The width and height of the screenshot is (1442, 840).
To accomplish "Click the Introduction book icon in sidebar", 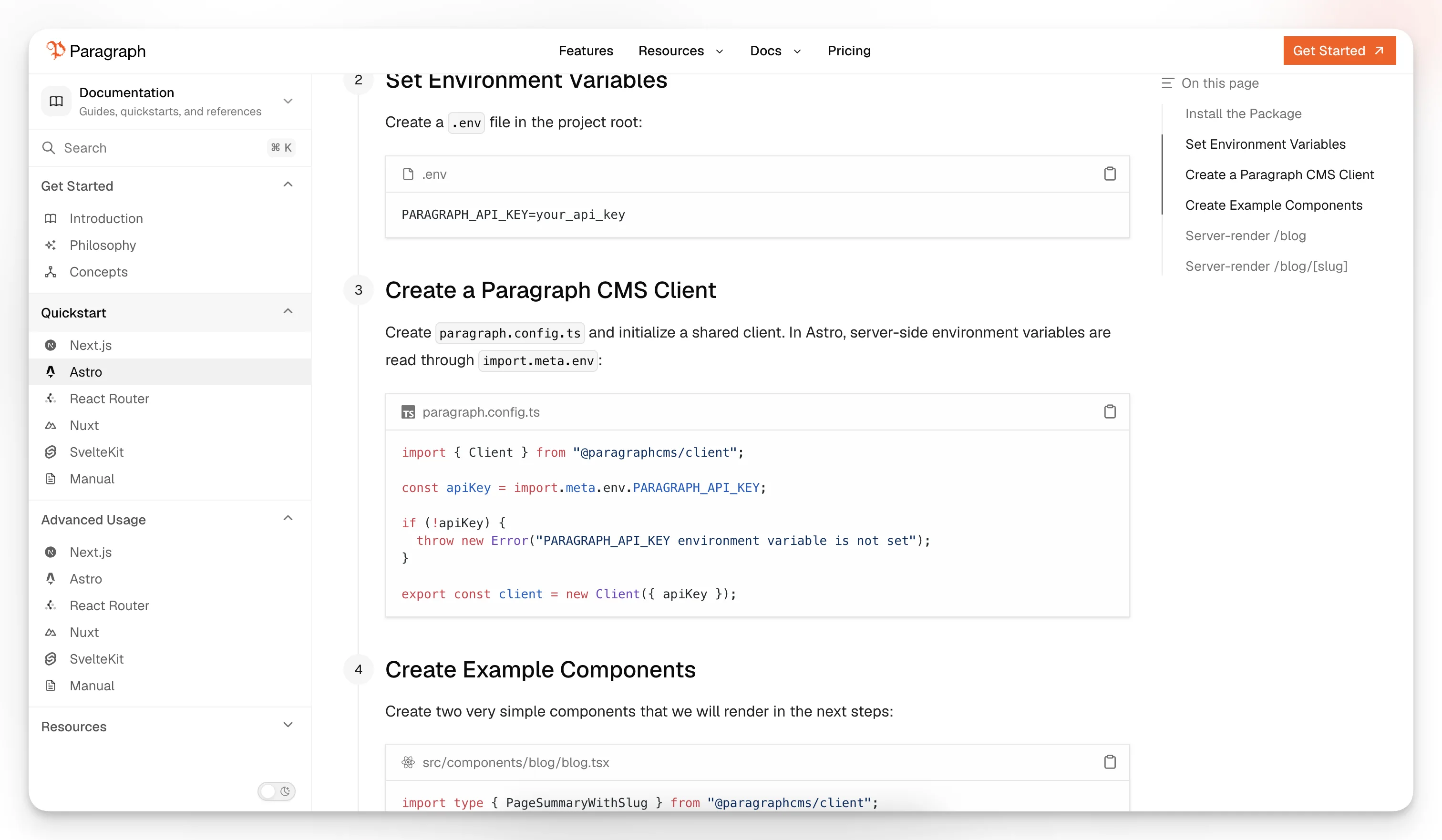I will [51, 219].
